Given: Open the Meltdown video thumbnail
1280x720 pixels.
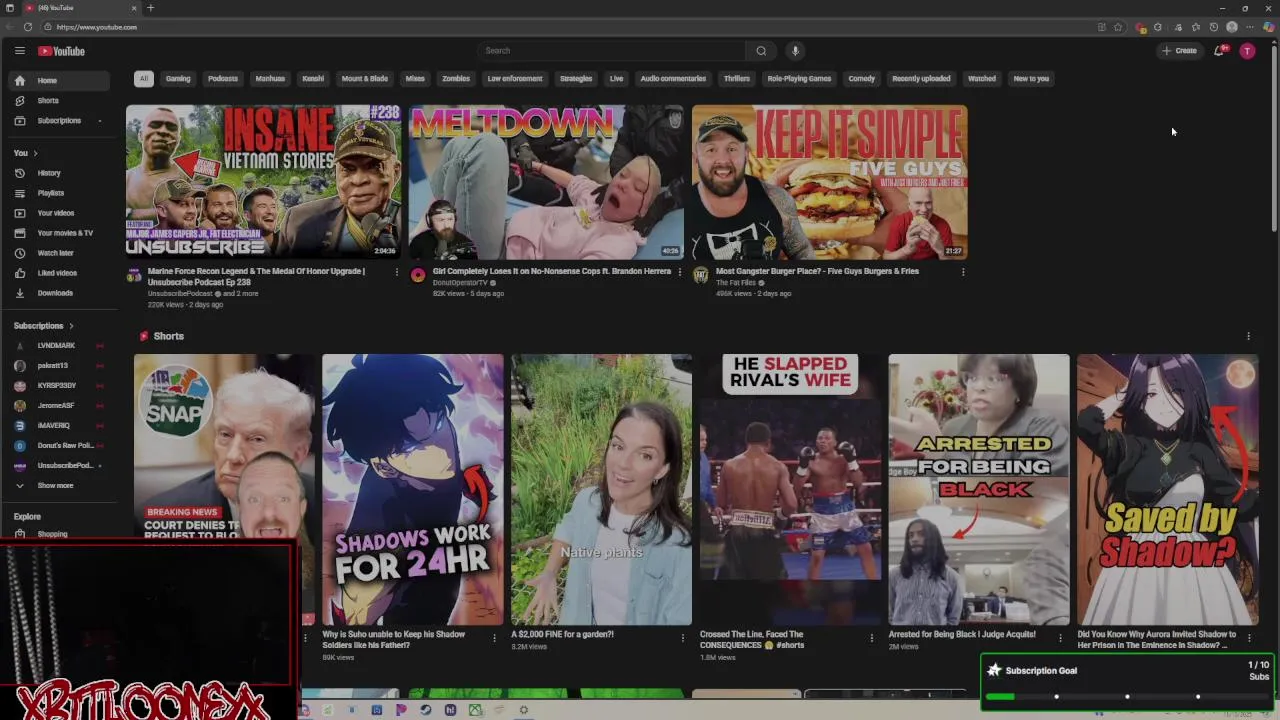Looking at the screenshot, I should 546,182.
